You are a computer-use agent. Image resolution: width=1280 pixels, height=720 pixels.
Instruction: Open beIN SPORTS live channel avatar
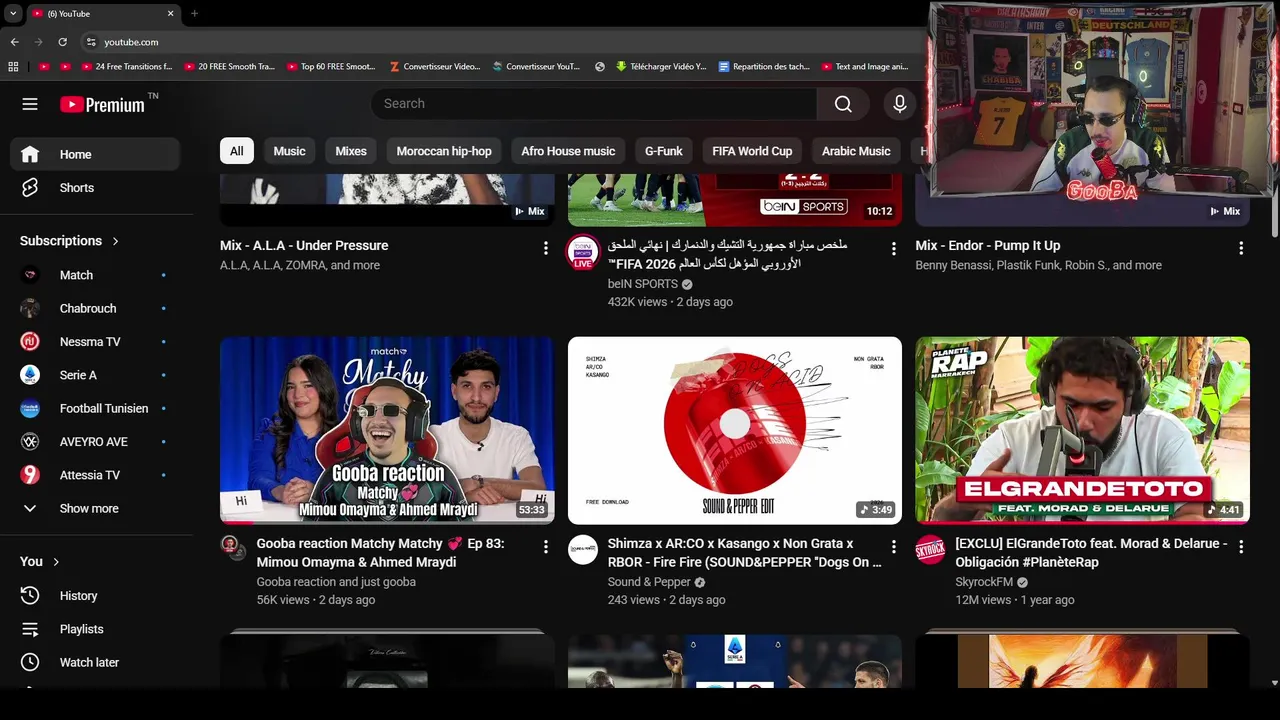pos(583,252)
